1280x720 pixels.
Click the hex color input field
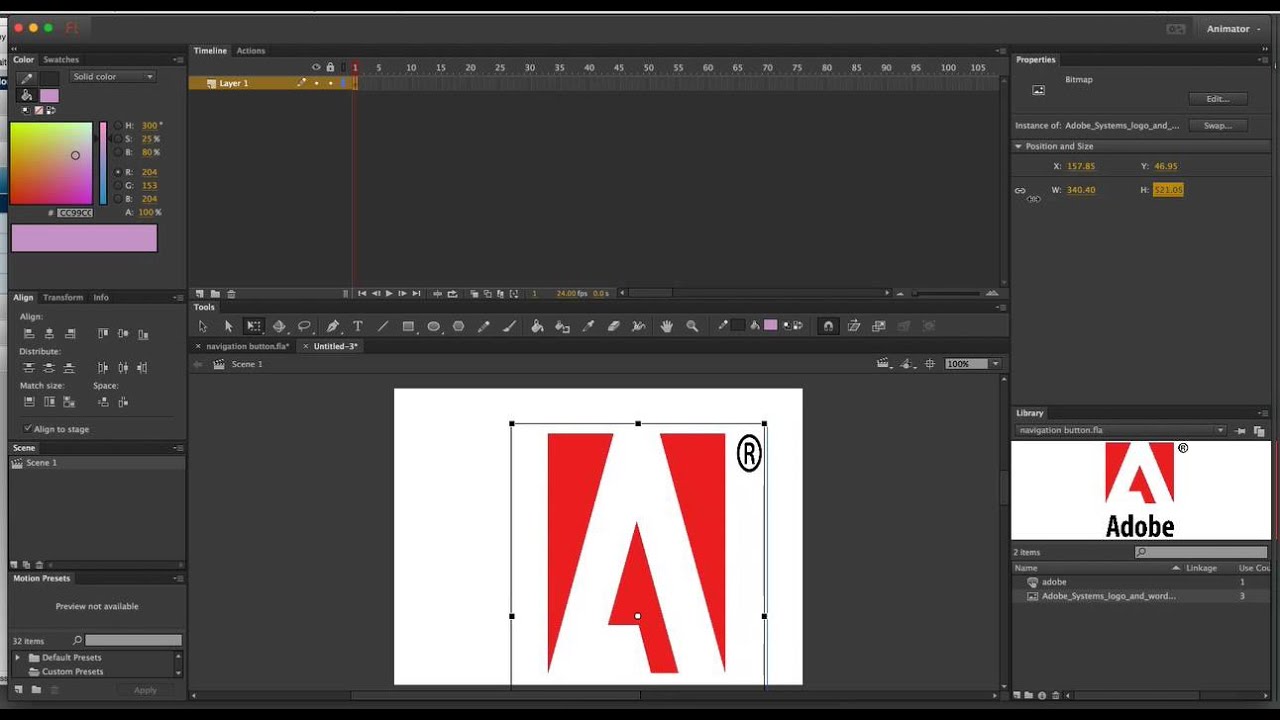coord(75,213)
